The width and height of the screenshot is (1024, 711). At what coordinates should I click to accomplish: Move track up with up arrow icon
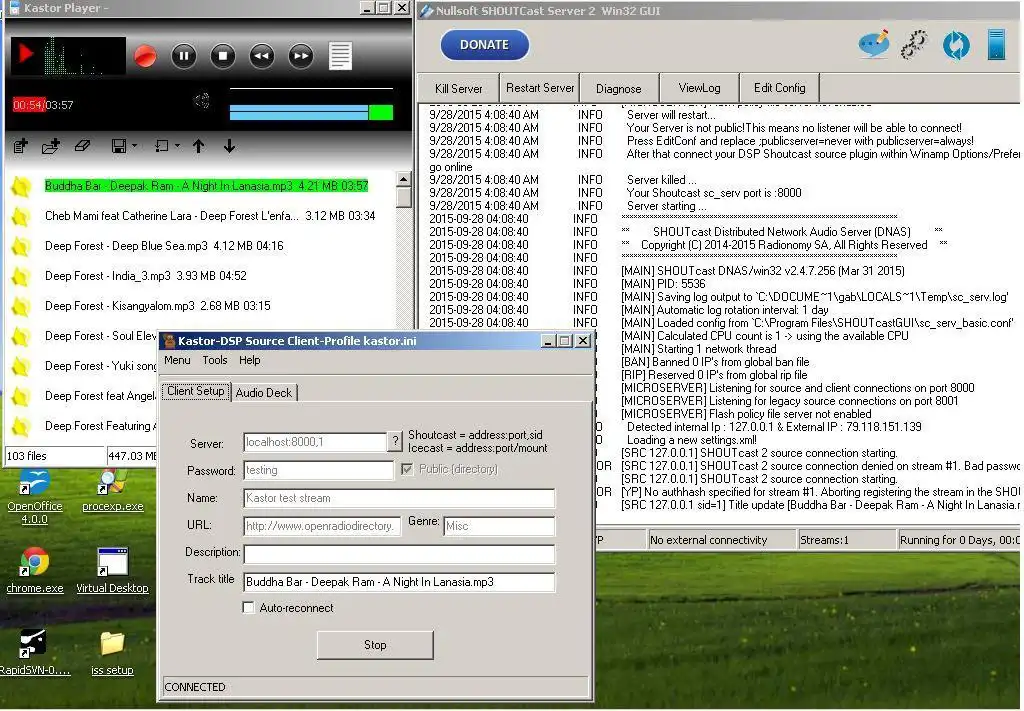[199, 146]
